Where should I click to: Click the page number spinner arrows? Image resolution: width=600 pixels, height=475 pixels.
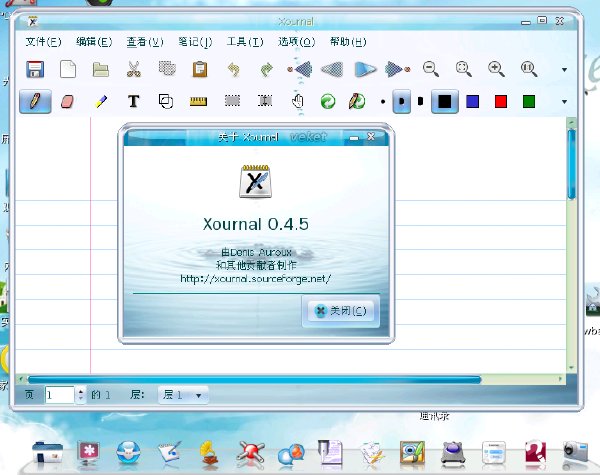(x=80, y=395)
